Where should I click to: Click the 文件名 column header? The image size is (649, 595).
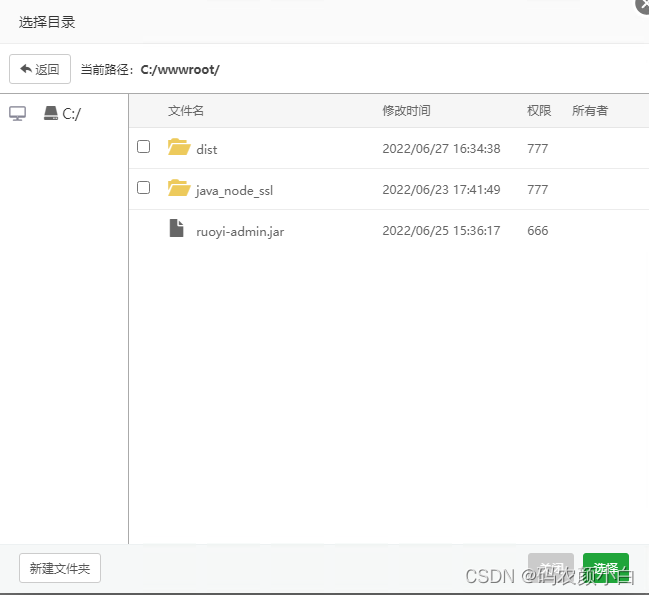[186, 110]
